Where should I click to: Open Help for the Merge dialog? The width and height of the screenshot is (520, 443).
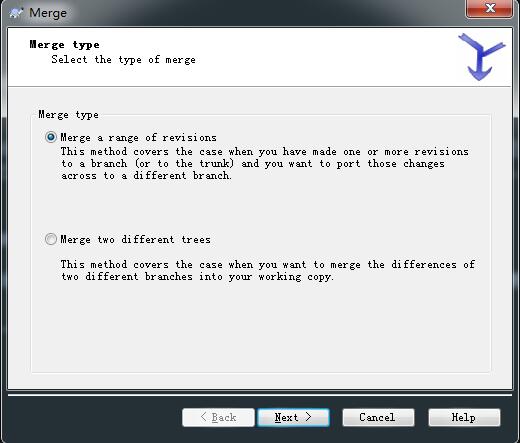tap(464, 417)
